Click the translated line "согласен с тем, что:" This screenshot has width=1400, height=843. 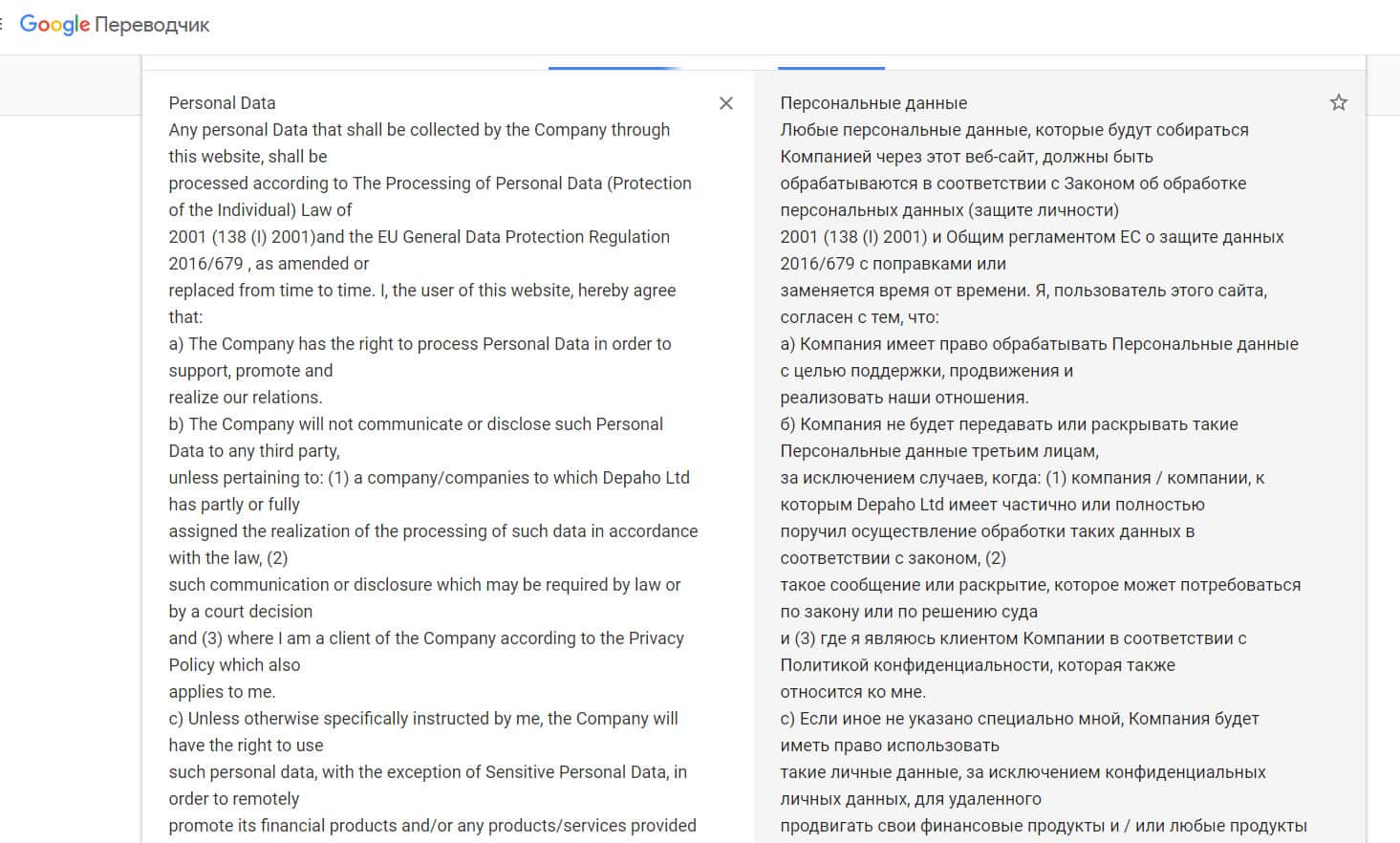pos(859,317)
